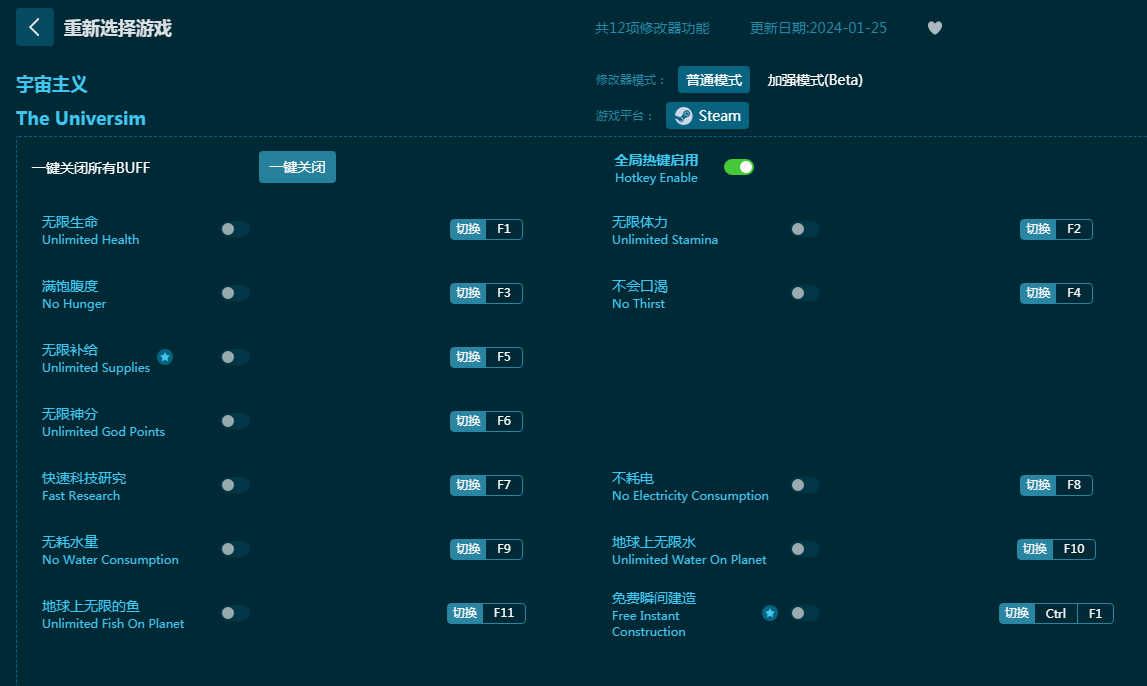Click 切换 button for F7 hotkey
1147x686 pixels.
pos(468,485)
